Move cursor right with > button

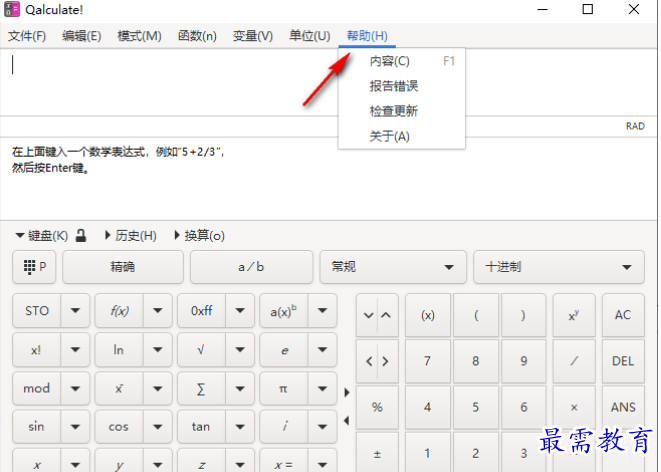click(386, 361)
